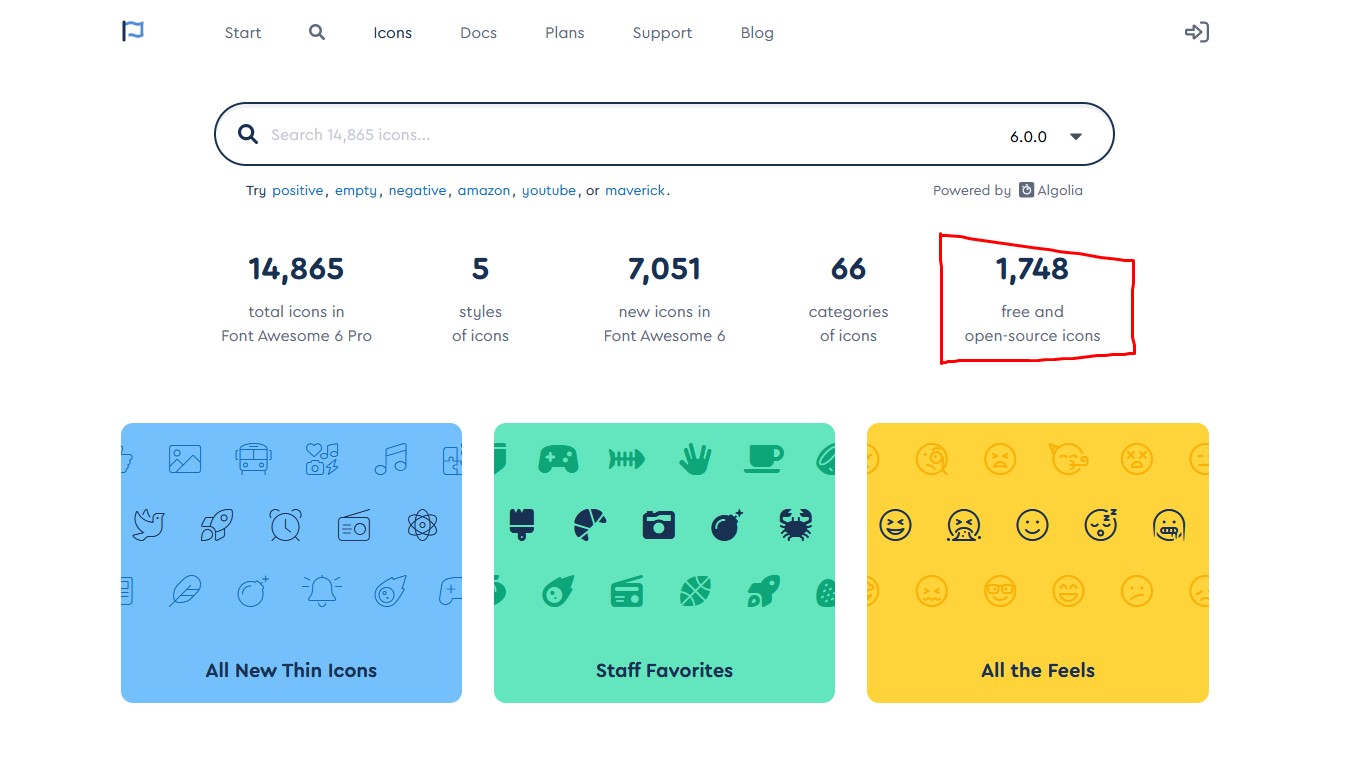Open the Plans page
This screenshot has height=757, width=1361.
point(564,32)
